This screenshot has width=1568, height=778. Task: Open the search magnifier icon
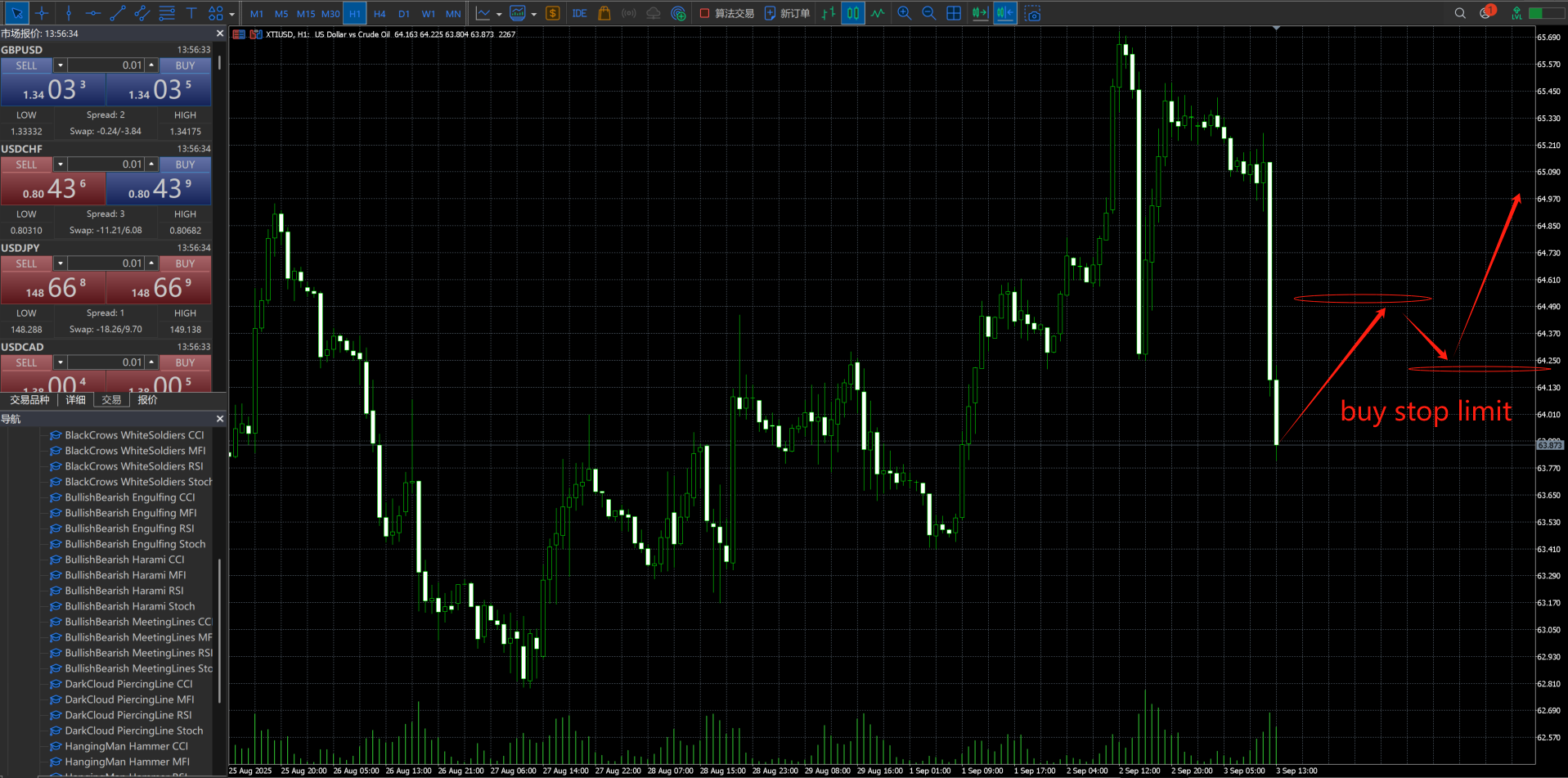1460,13
